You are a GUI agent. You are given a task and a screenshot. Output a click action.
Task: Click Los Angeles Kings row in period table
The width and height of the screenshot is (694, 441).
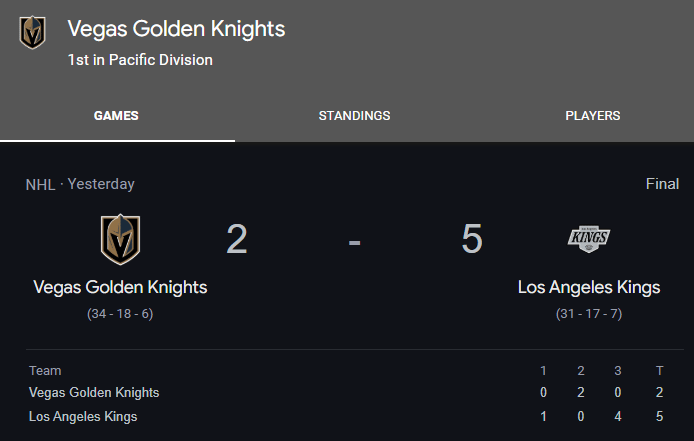point(347,416)
